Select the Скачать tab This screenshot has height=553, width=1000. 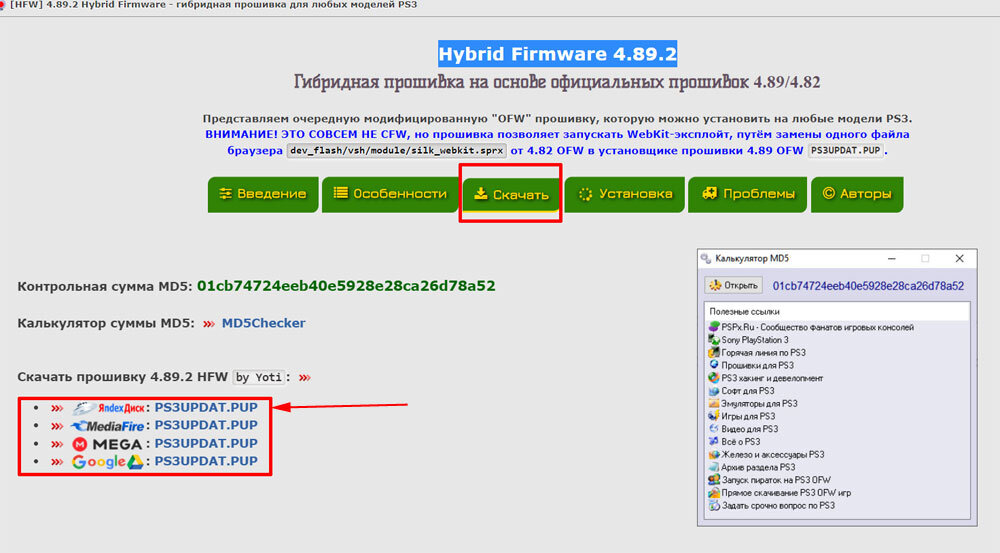point(511,194)
